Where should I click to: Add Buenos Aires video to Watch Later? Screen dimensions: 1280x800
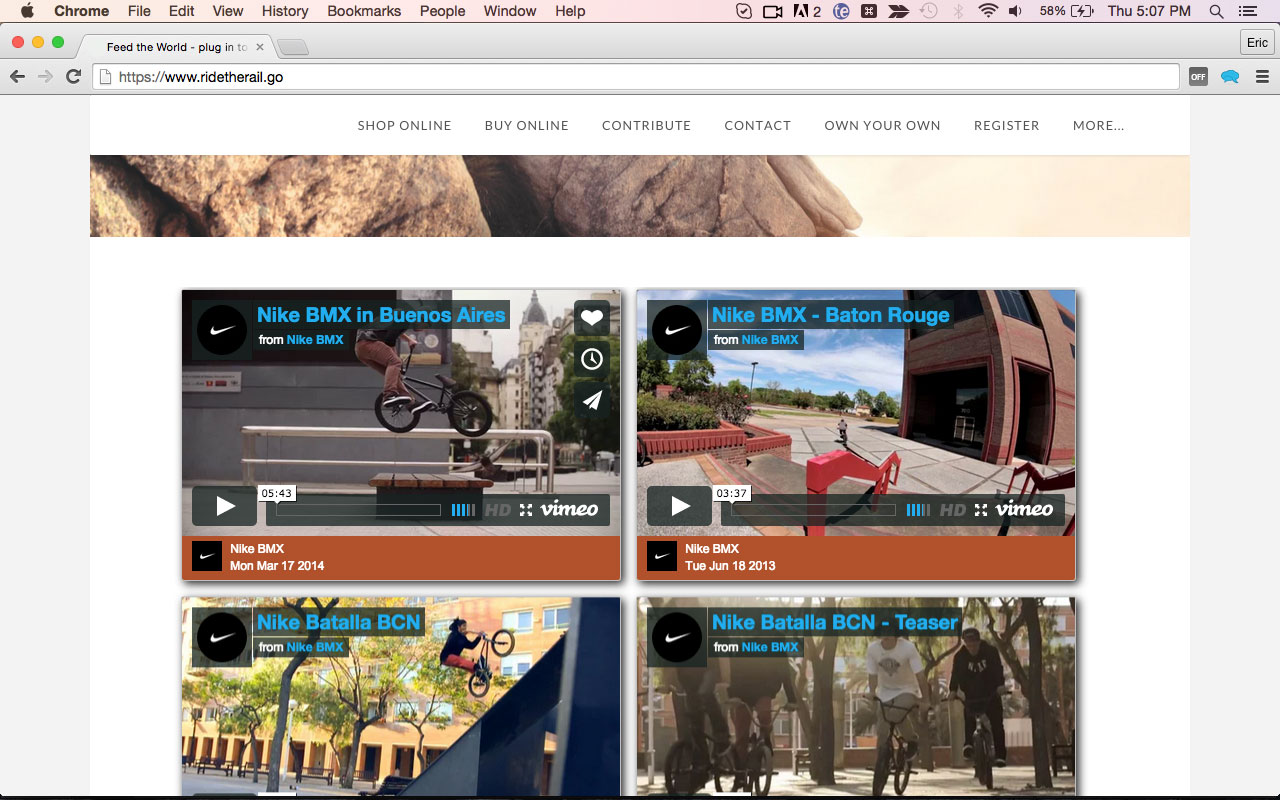click(592, 359)
